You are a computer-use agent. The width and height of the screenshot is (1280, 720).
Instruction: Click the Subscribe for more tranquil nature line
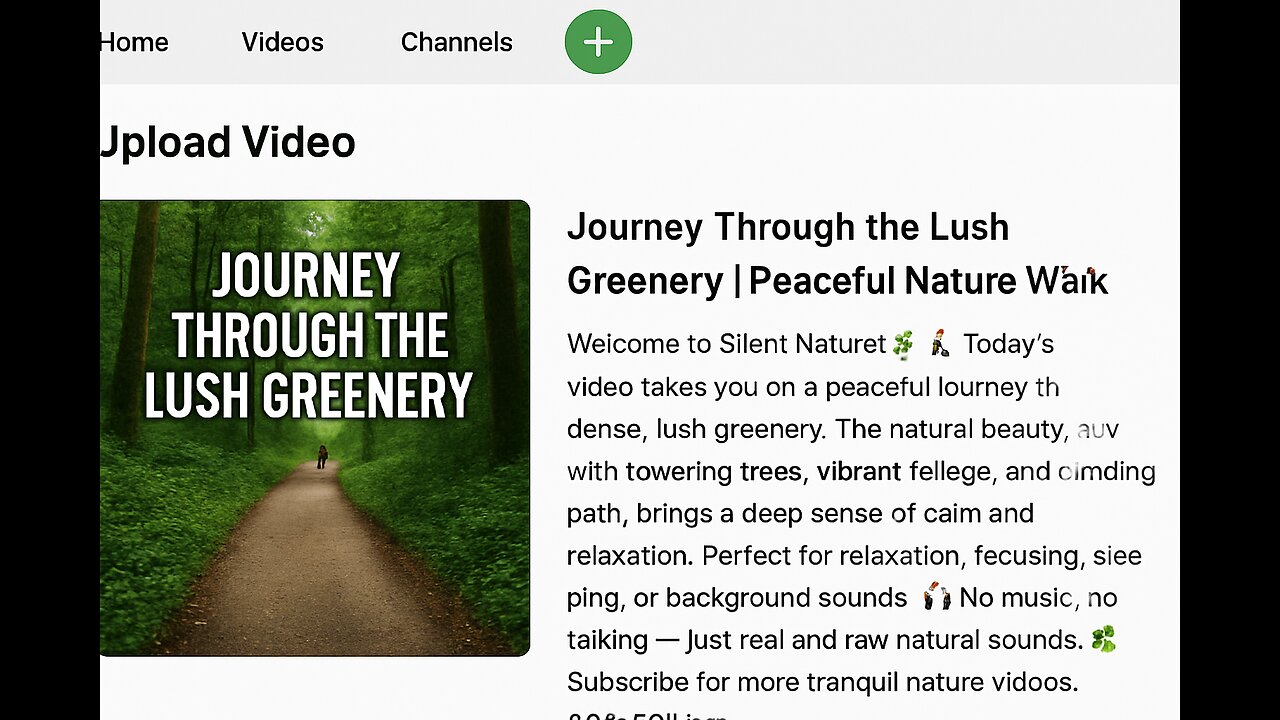[822, 682]
